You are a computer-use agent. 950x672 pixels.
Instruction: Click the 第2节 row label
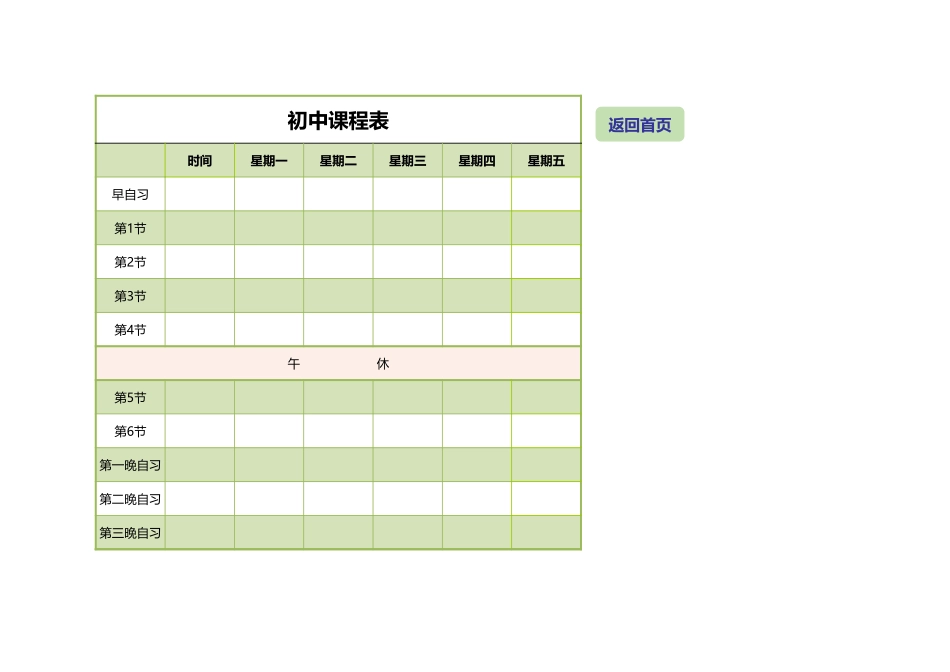coord(130,261)
